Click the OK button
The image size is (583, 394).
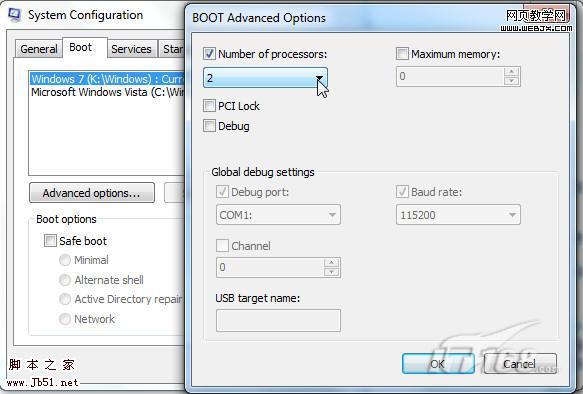point(438,364)
